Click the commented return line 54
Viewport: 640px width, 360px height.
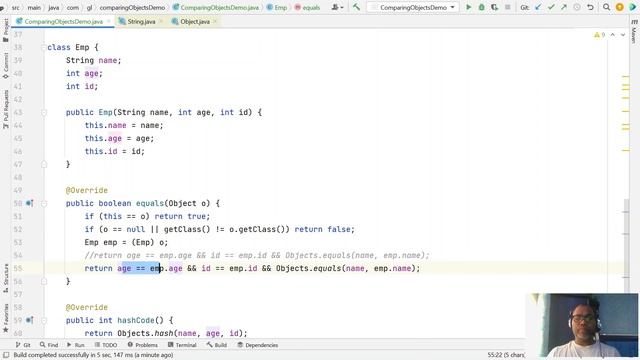[x=257, y=256]
